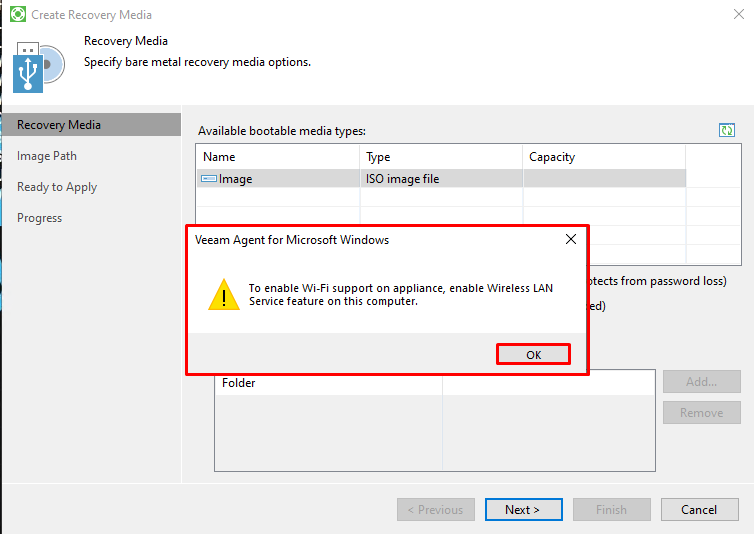
Task: Select the 'Image' name cell
Action: pyautogui.click(x=278, y=178)
